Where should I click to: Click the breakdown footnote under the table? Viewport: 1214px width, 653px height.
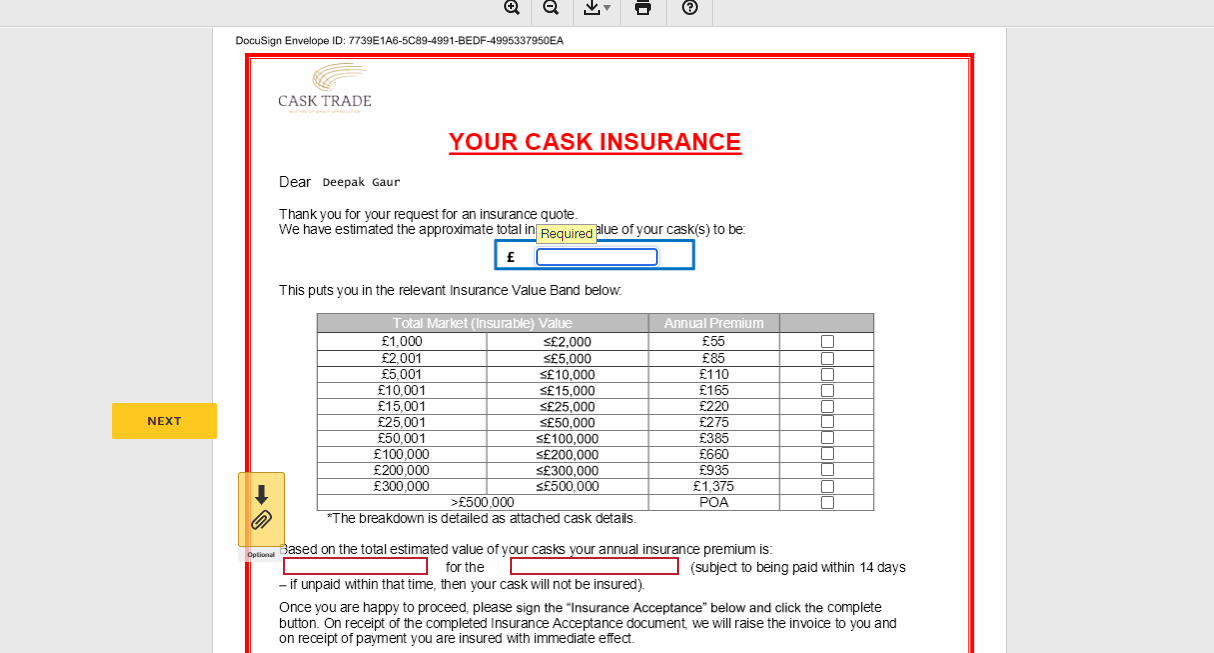(x=482, y=518)
